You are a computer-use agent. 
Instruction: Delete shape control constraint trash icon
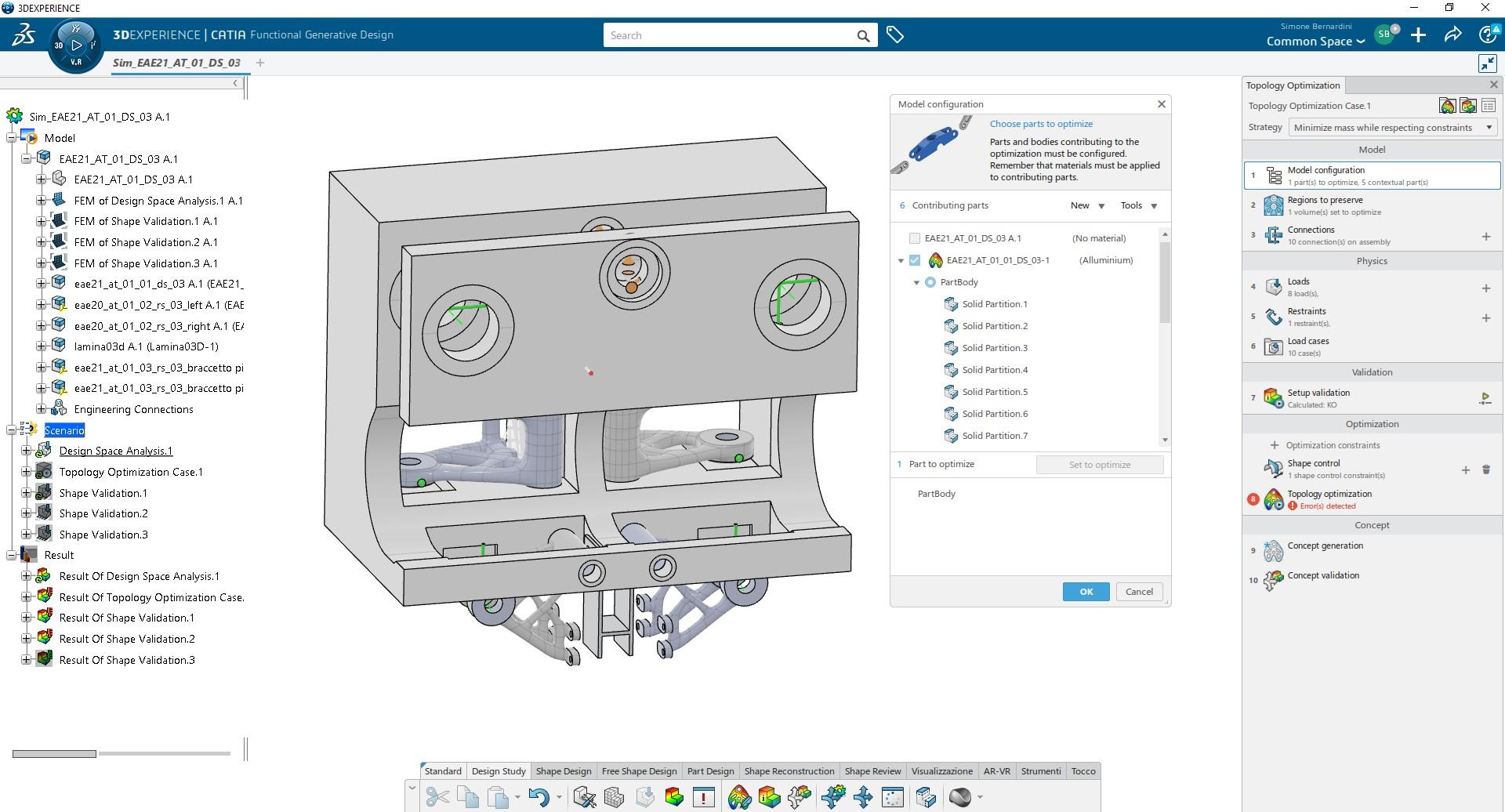[x=1485, y=469]
